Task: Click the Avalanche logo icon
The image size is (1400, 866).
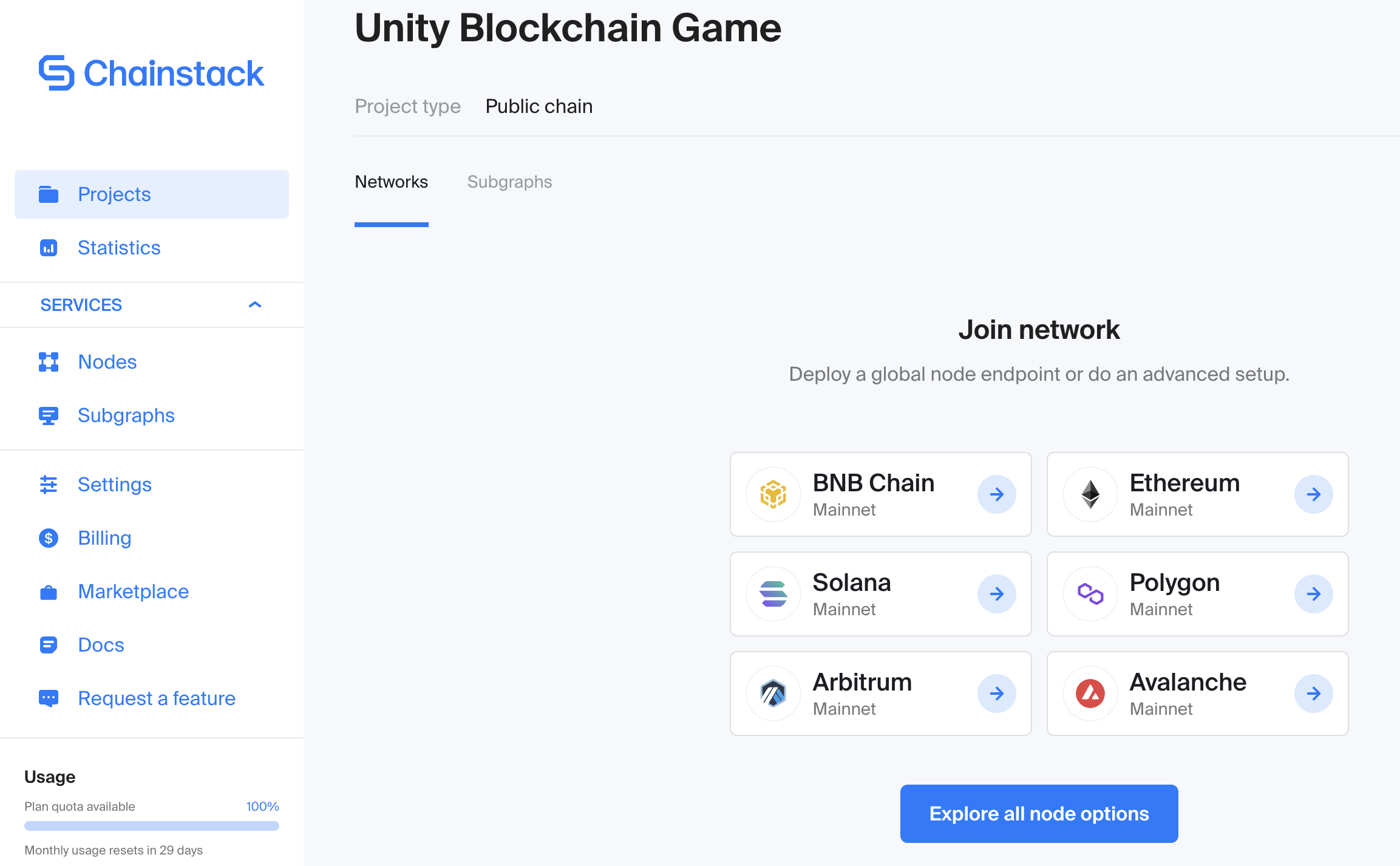Action: (1090, 694)
